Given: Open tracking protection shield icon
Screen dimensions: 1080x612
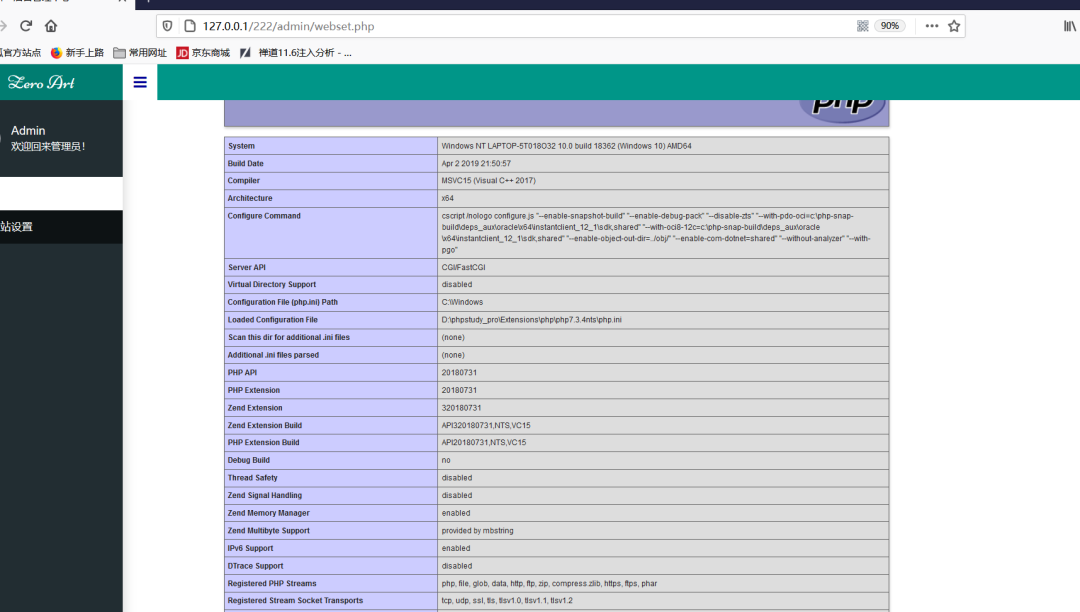Looking at the screenshot, I should tap(167, 26).
